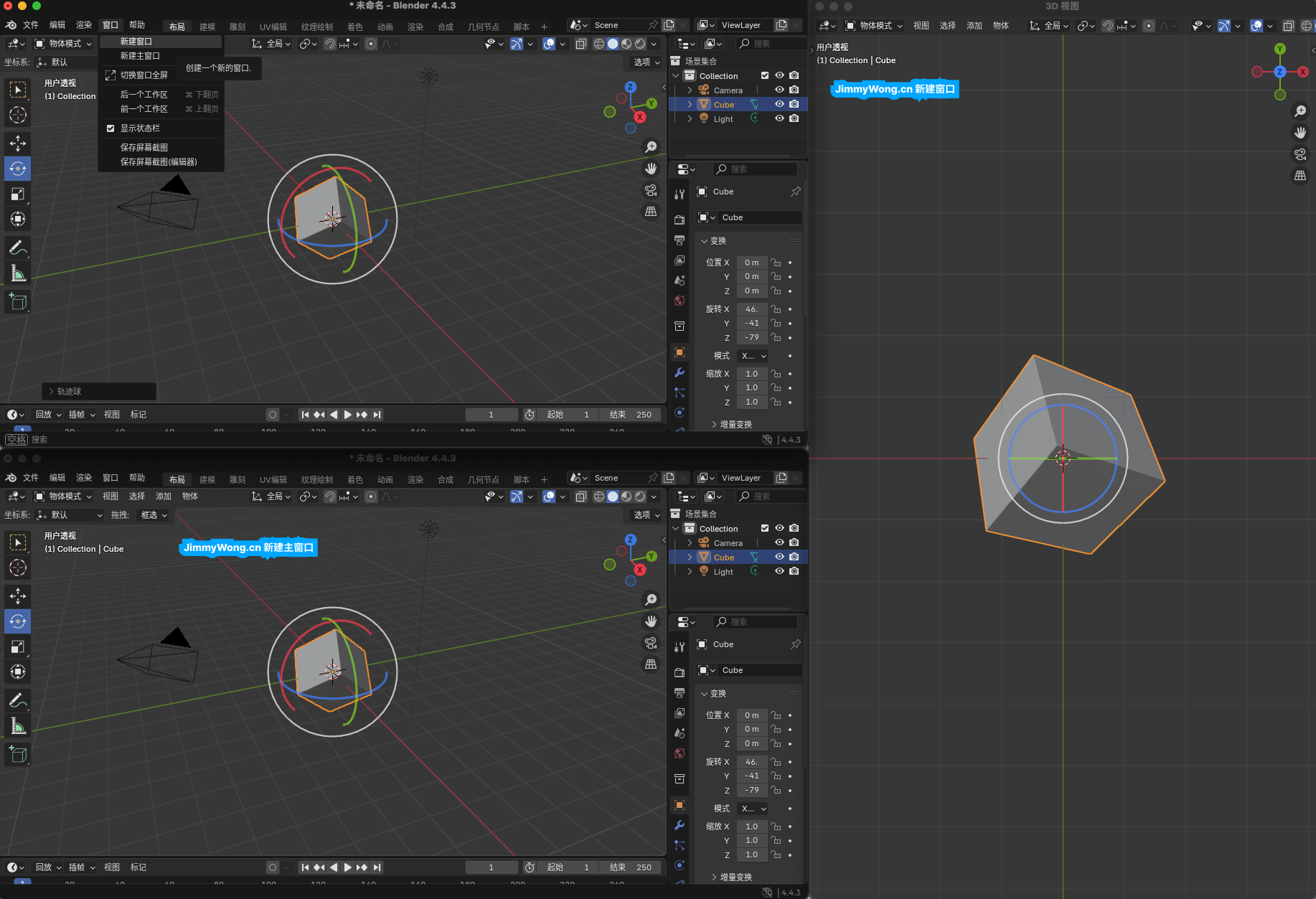Viewport: 1316px width, 899px height.
Task: Open Modifiers wrench tab in top properties panel
Action: (x=680, y=372)
